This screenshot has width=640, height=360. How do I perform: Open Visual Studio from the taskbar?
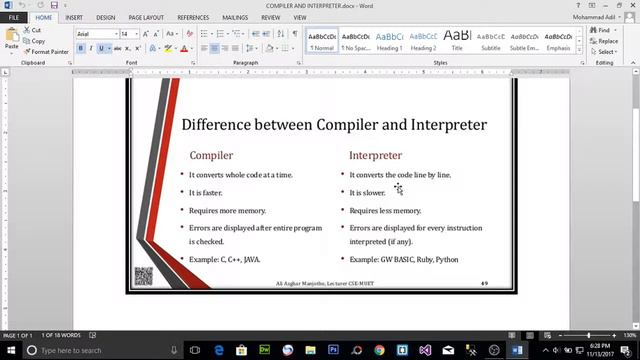click(x=425, y=350)
